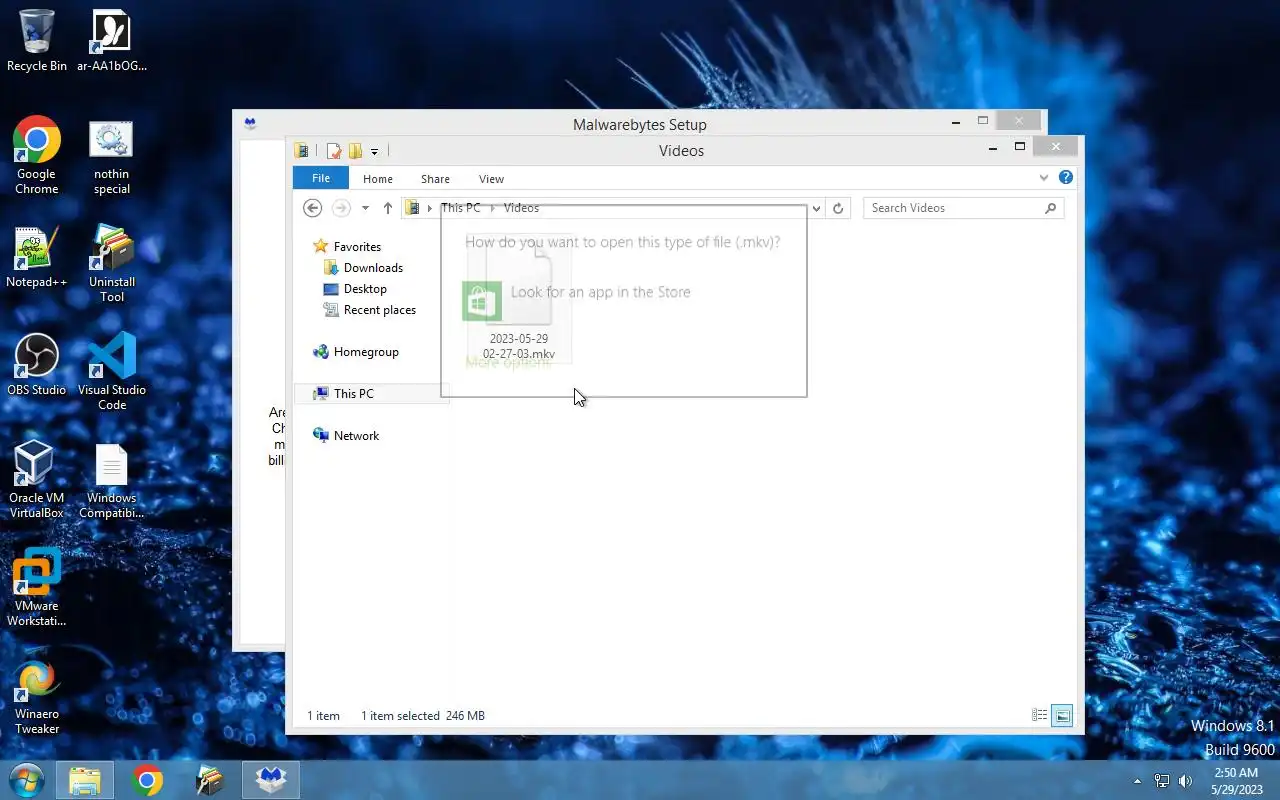Go up one folder level
The width and height of the screenshot is (1280, 800).
coord(388,208)
